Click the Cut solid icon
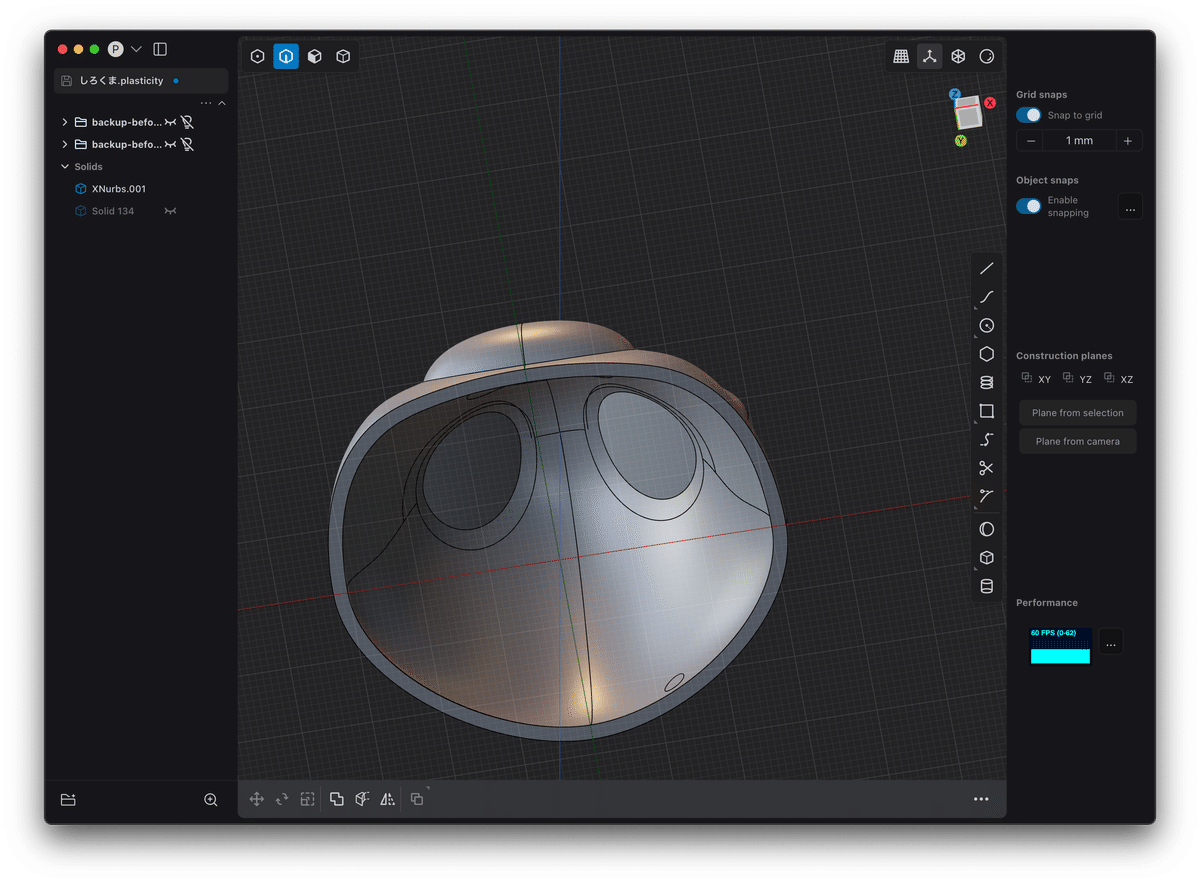This screenshot has width=1200, height=883. click(362, 799)
